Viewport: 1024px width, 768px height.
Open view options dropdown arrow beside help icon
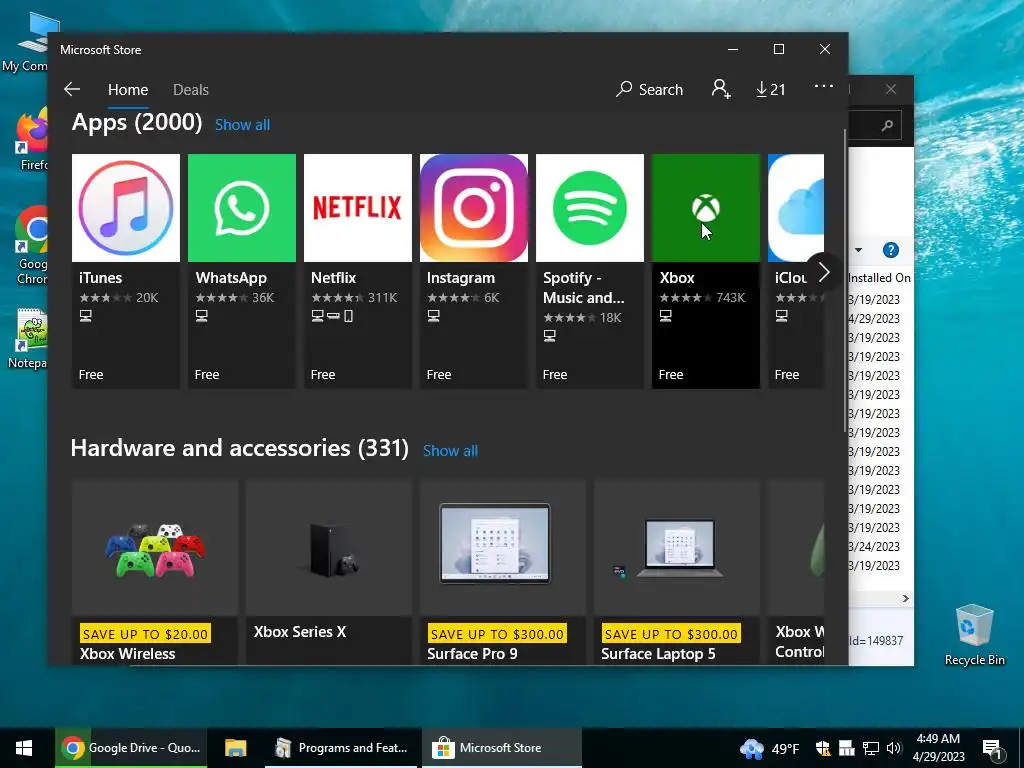click(859, 250)
